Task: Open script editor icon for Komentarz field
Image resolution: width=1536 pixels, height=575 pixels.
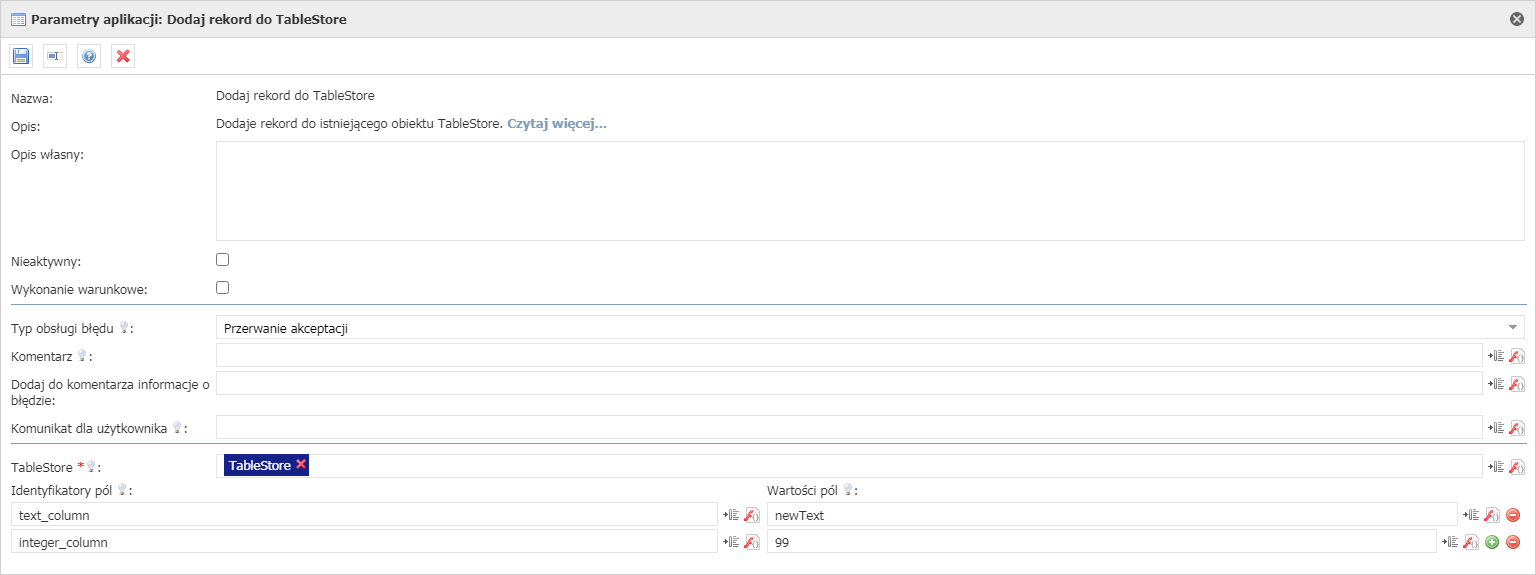Action: pyautogui.click(x=1516, y=356)
